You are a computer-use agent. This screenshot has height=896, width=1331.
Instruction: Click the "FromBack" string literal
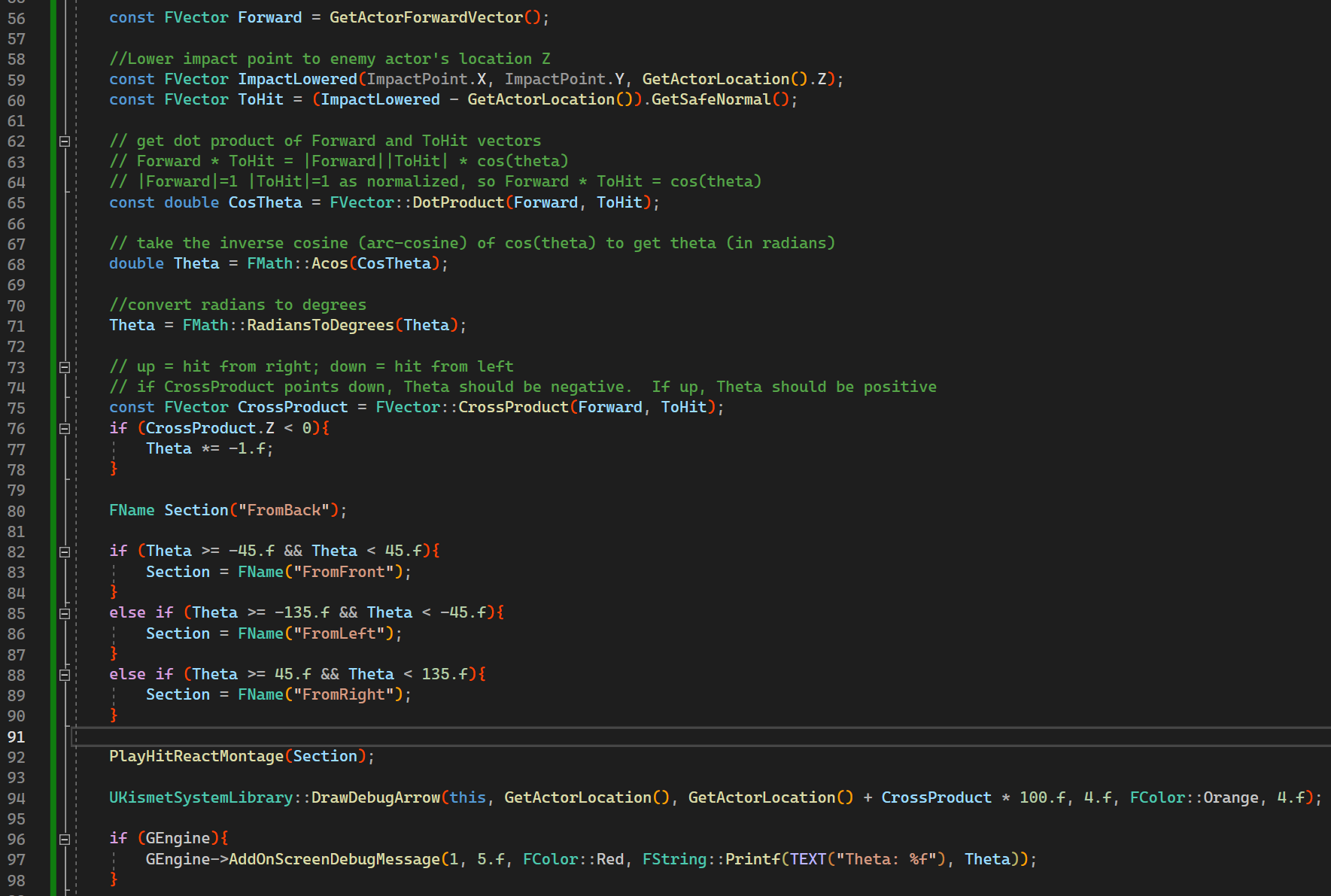click(284, 510)
